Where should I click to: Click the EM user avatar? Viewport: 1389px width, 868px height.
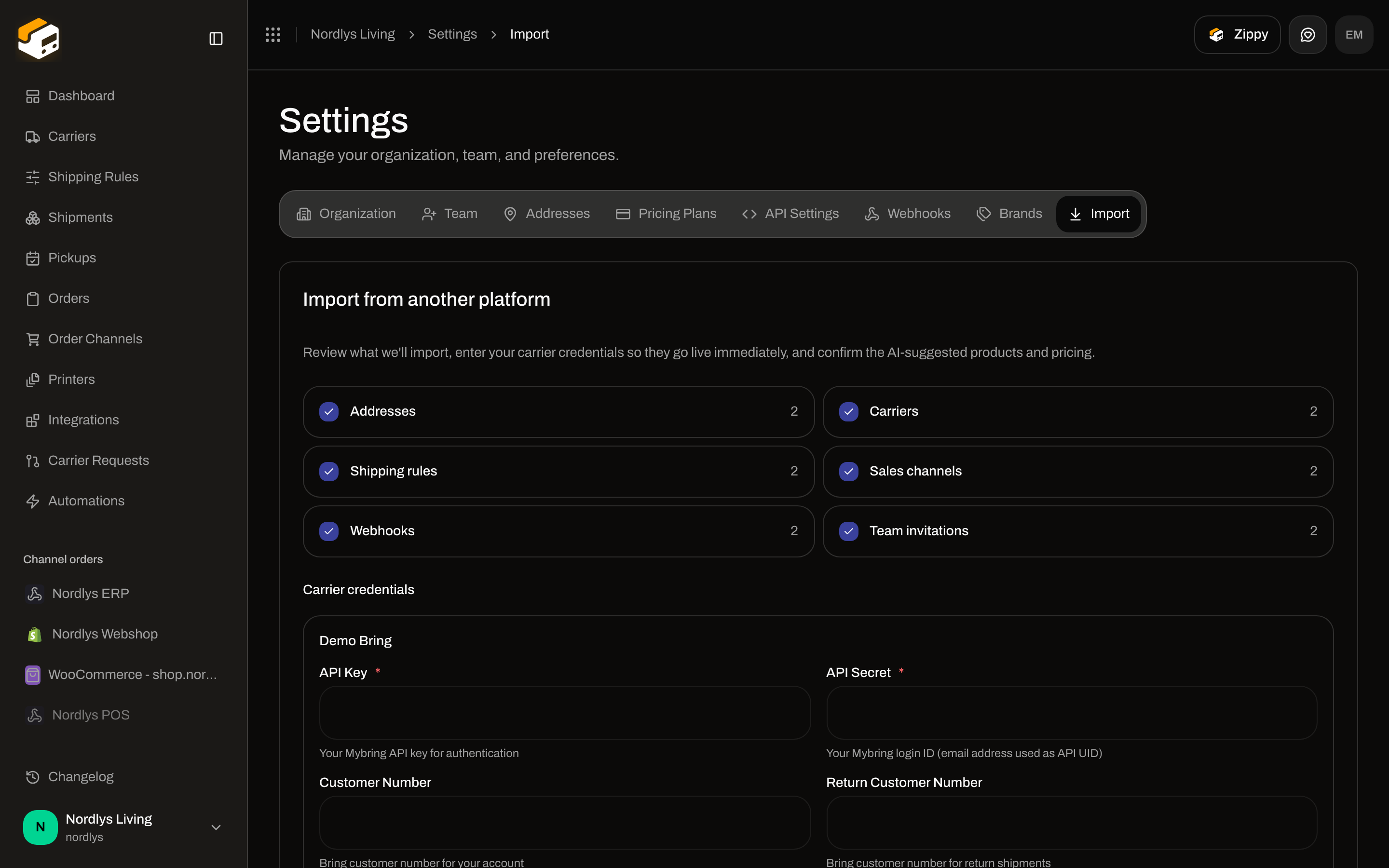click(1354, 34)
